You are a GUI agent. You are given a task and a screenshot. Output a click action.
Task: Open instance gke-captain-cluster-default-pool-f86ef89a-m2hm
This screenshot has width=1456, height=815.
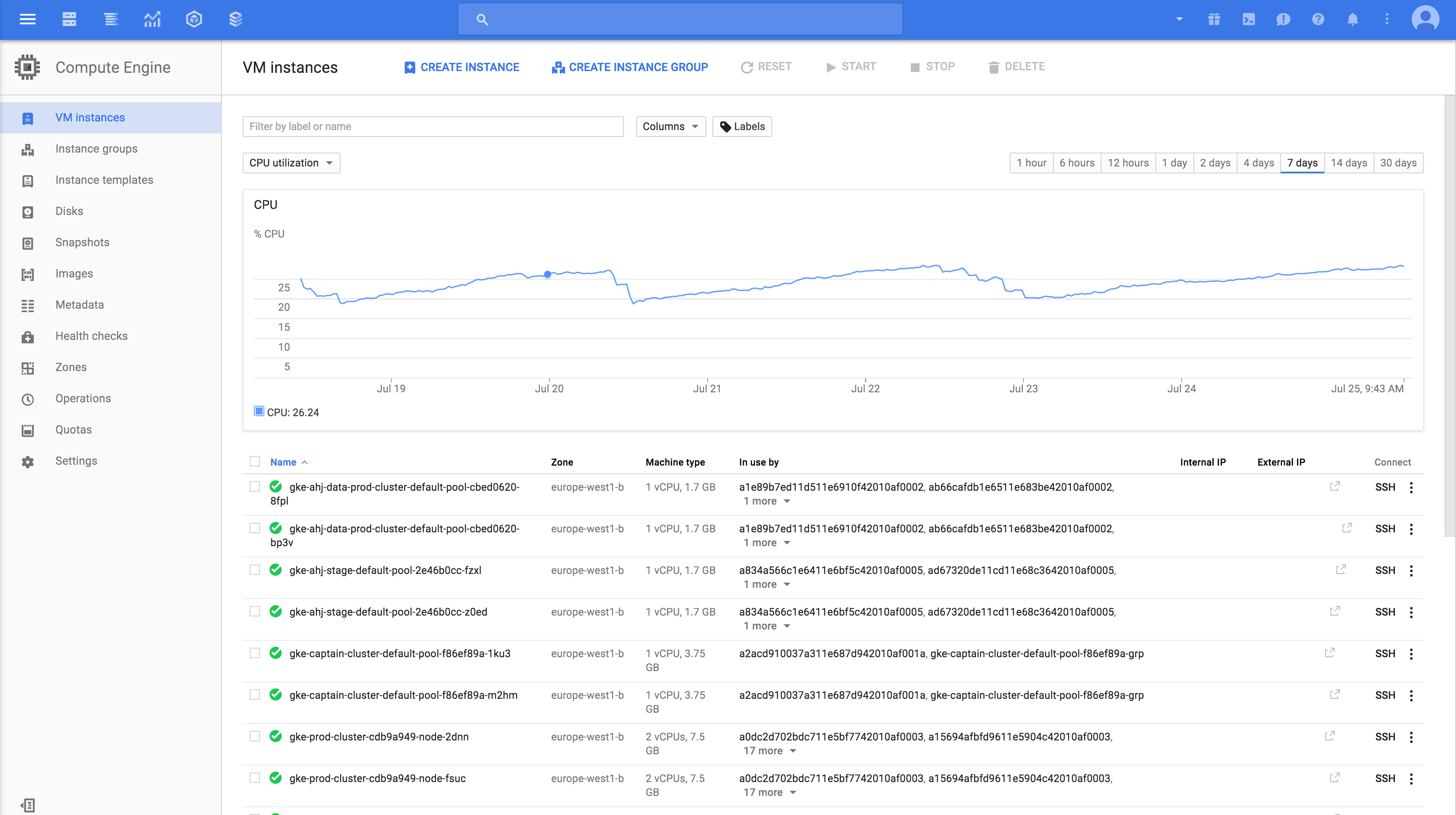point(403,695)
